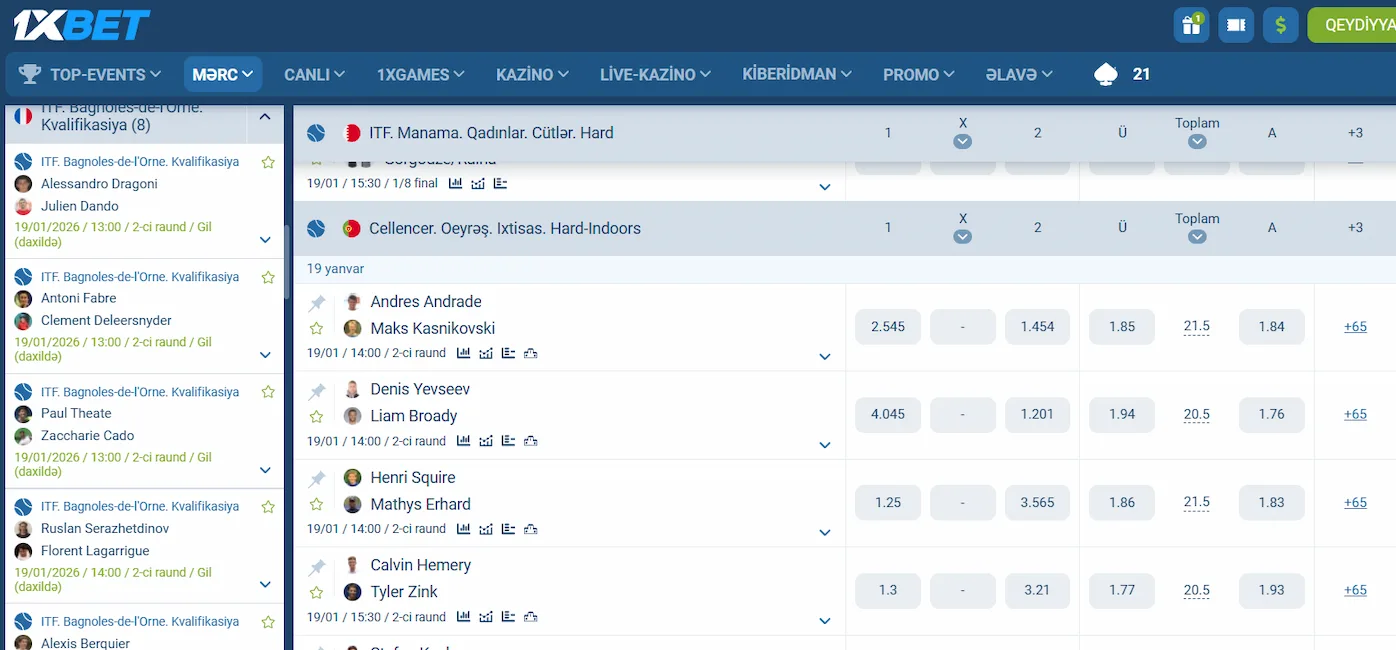The width and height of the screenshot is (1396, 650).
Task: Open the gift bonus icon with badge 1
Action: pos(1190,25)
